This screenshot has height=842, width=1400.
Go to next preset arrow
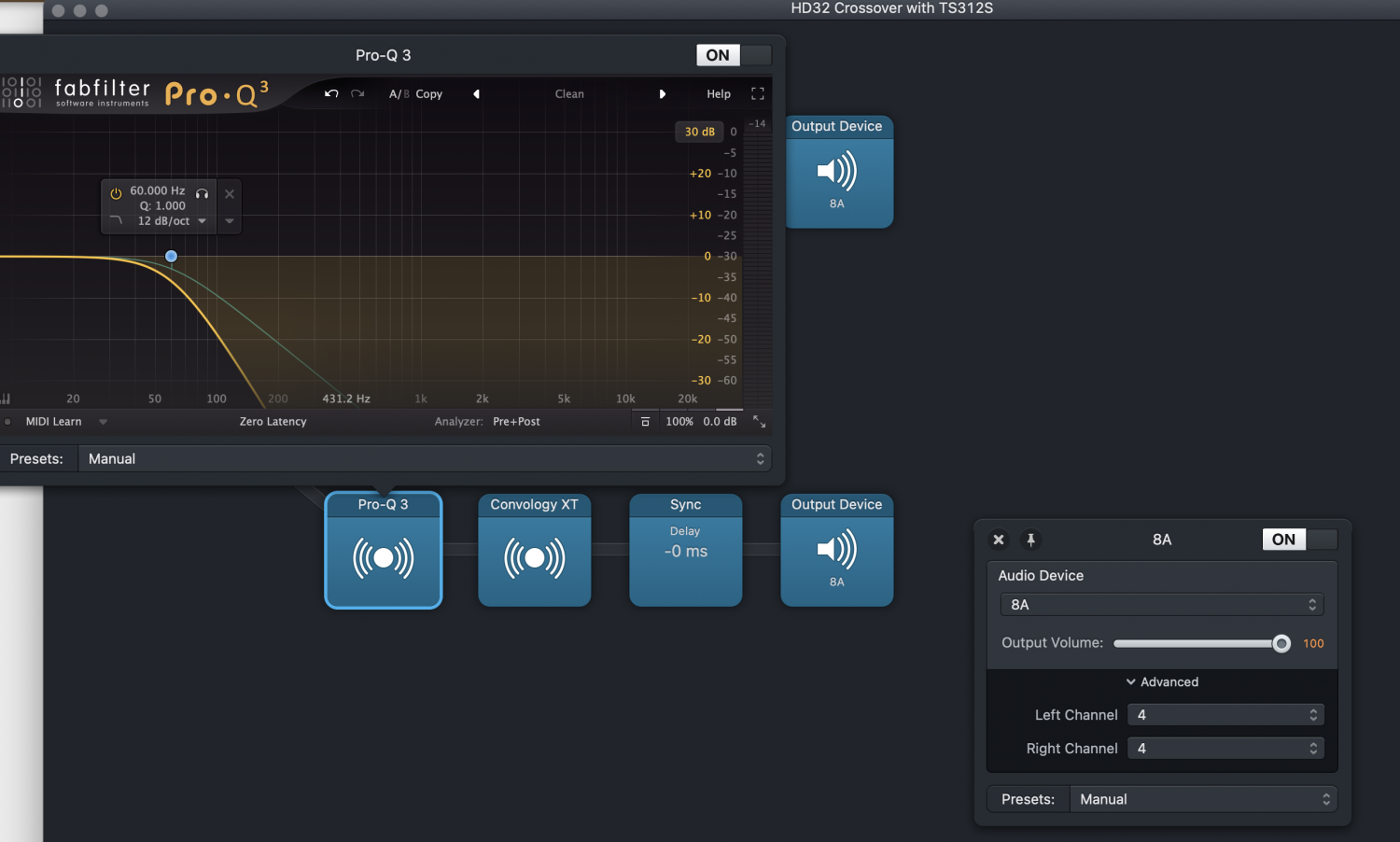(x=663, y=93)
